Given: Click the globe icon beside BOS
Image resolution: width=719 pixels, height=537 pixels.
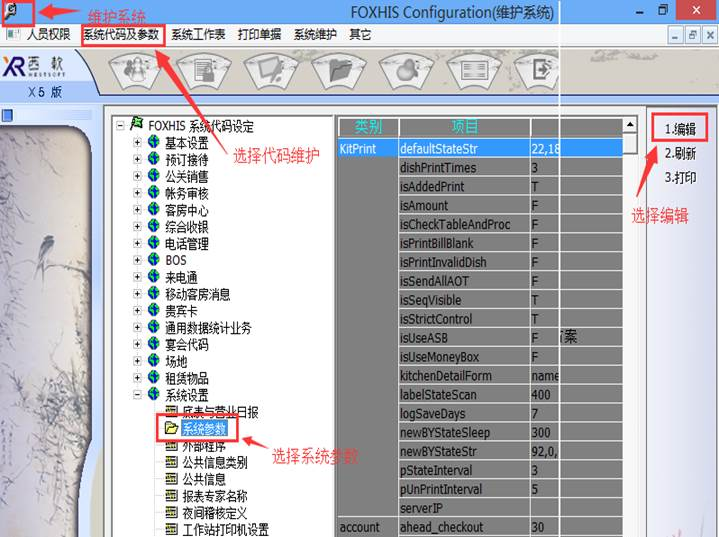Looking at the screenshot, I should coord(154,260).
